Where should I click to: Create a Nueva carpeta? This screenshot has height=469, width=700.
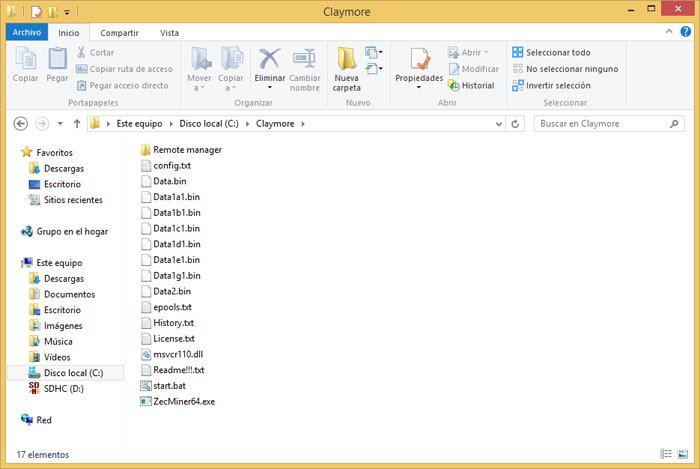[x=346, y=69]
